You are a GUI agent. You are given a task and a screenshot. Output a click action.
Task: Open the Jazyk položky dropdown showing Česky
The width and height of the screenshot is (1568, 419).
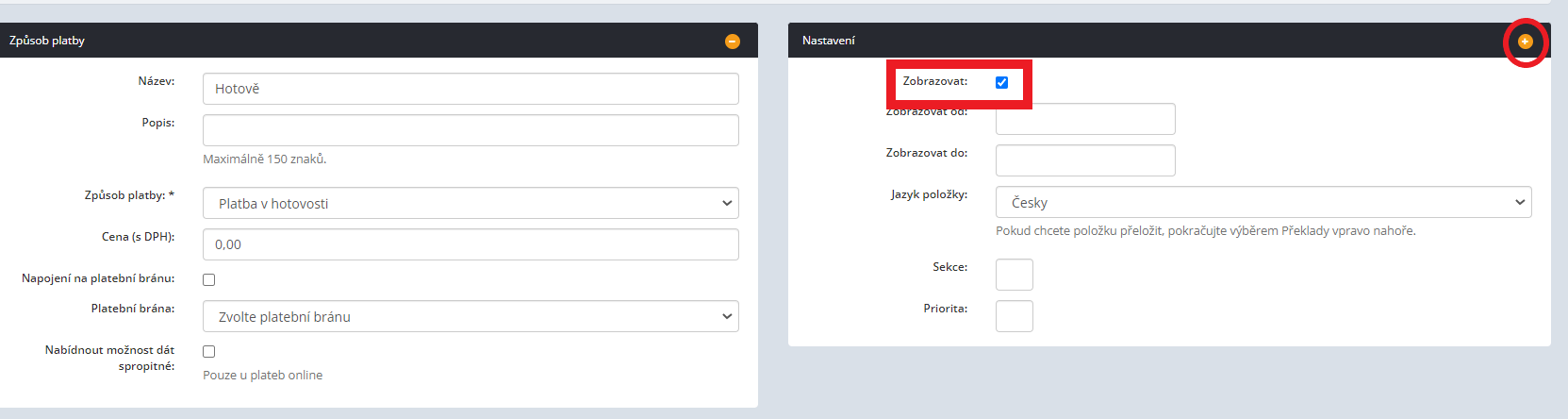(x=1263, y=202)
